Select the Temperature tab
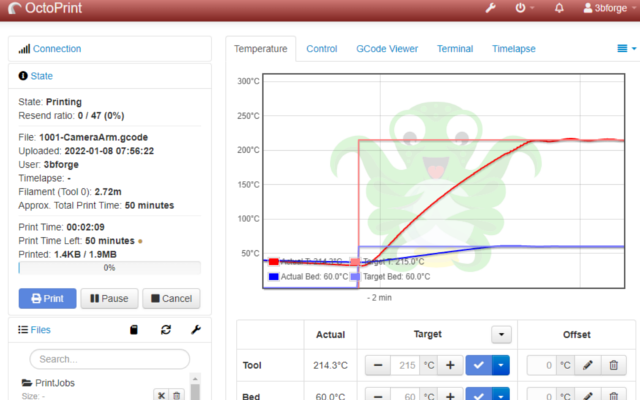Viewport: 640px width, 400px height. (260, 49)
